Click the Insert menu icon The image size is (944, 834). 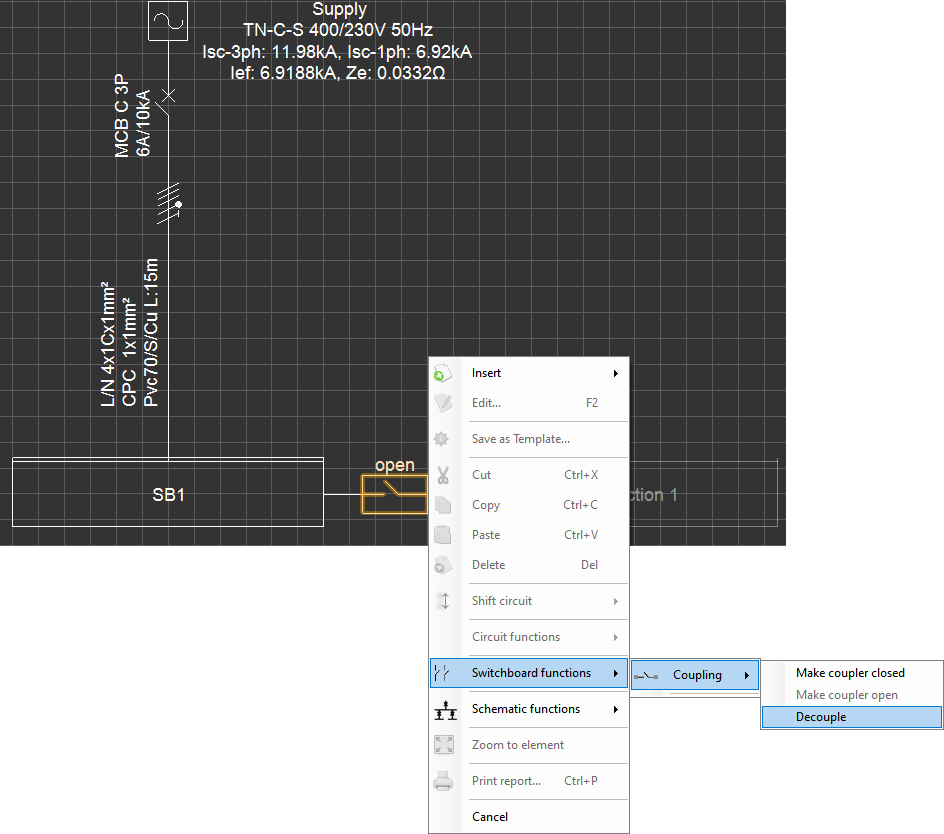(x=442, y=373)
